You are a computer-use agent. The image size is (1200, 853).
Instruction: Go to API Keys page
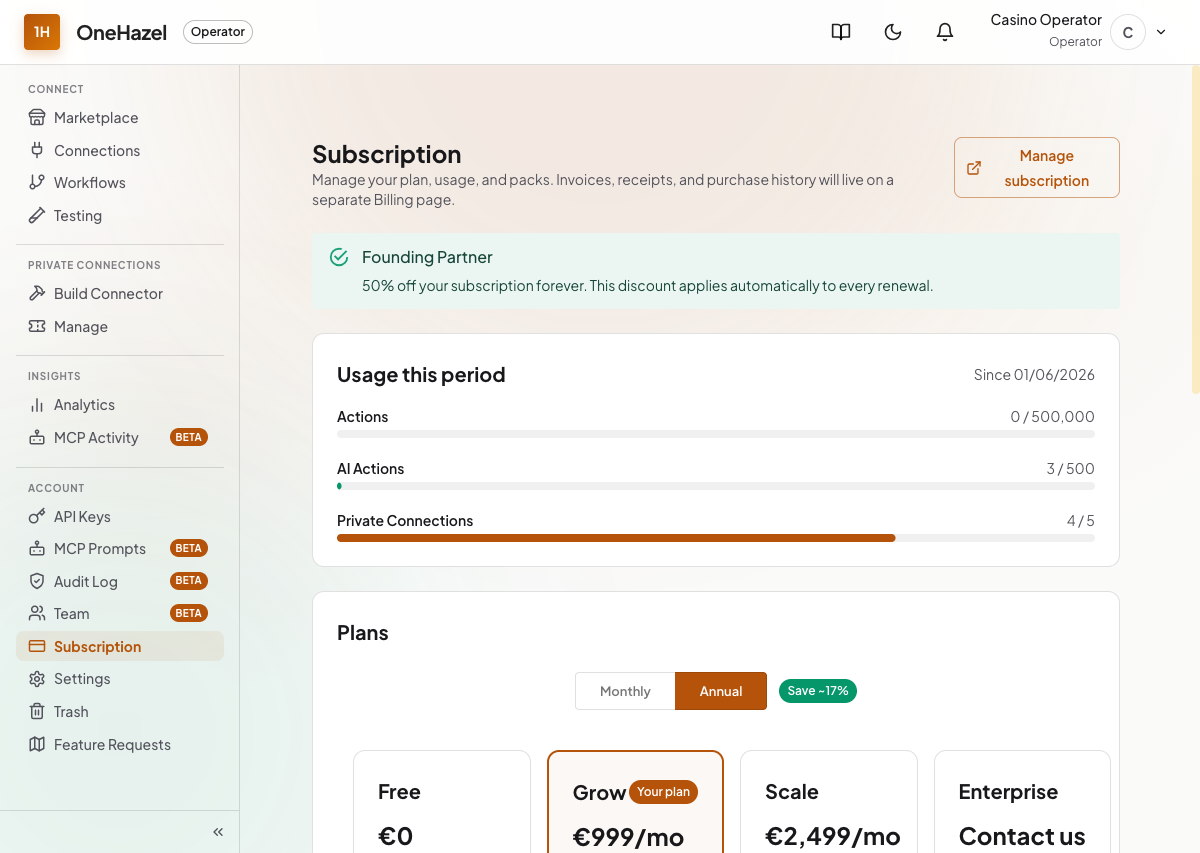point(120,517)
